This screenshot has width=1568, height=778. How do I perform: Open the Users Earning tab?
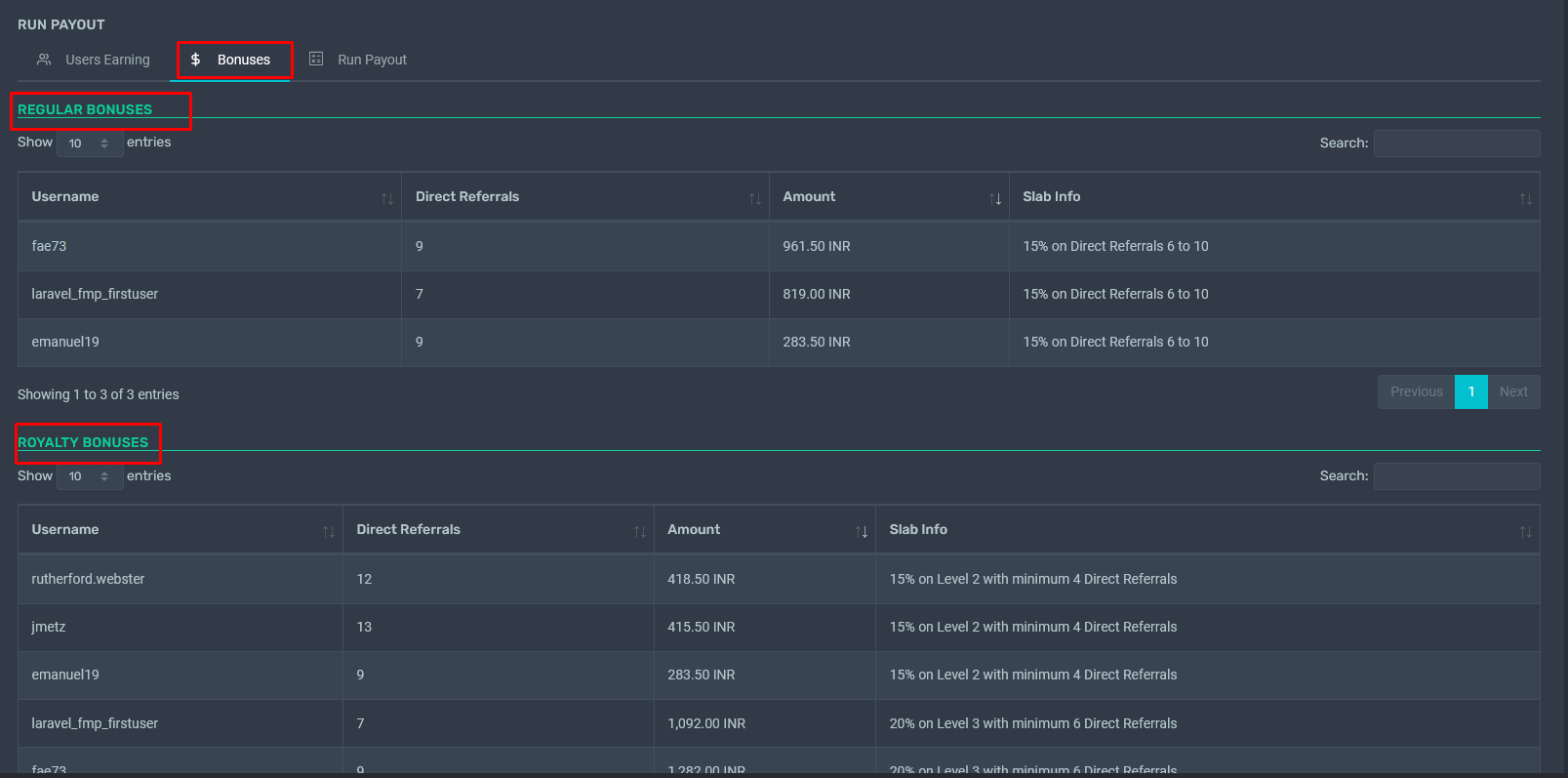pyautogui.click(x=94, y=60)
